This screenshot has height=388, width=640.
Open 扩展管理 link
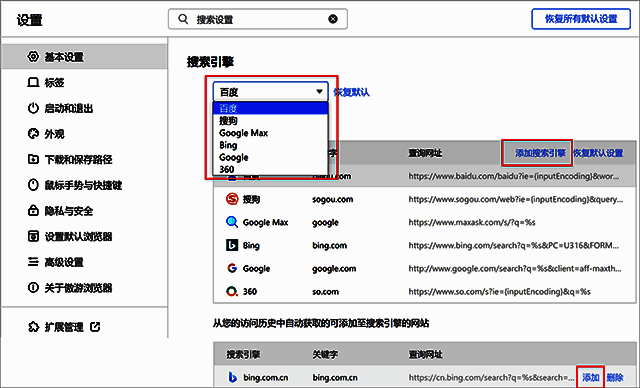pos(64,327)
